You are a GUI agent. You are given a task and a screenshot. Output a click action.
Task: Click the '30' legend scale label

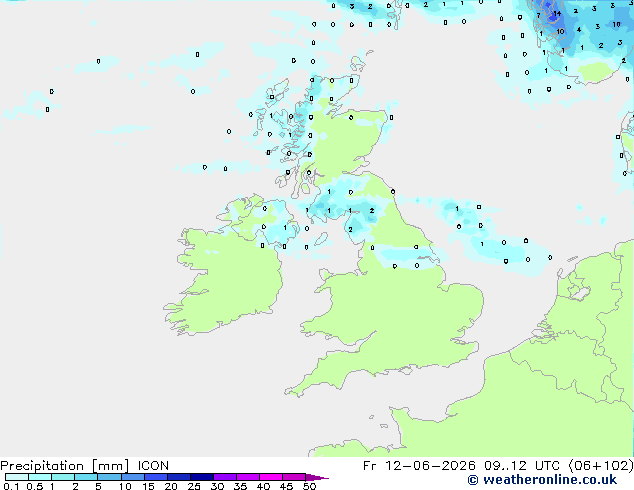(x=217, y=486)
